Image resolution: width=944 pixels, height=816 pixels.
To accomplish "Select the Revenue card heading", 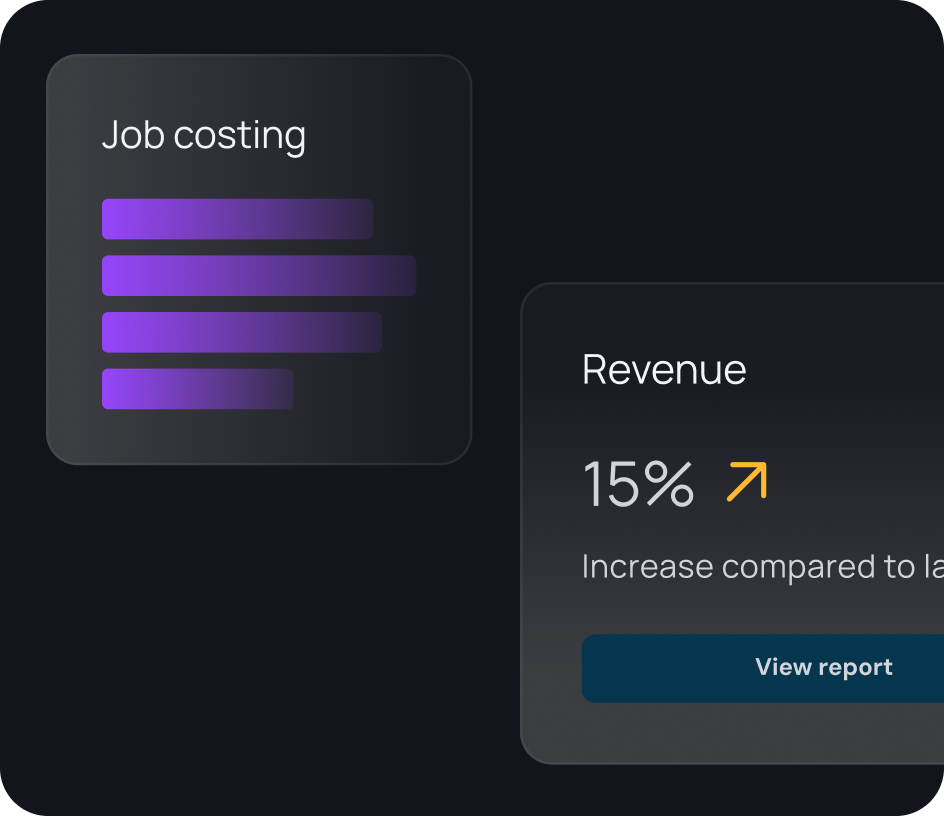I will pyautogui.click(x=664, y=370).
